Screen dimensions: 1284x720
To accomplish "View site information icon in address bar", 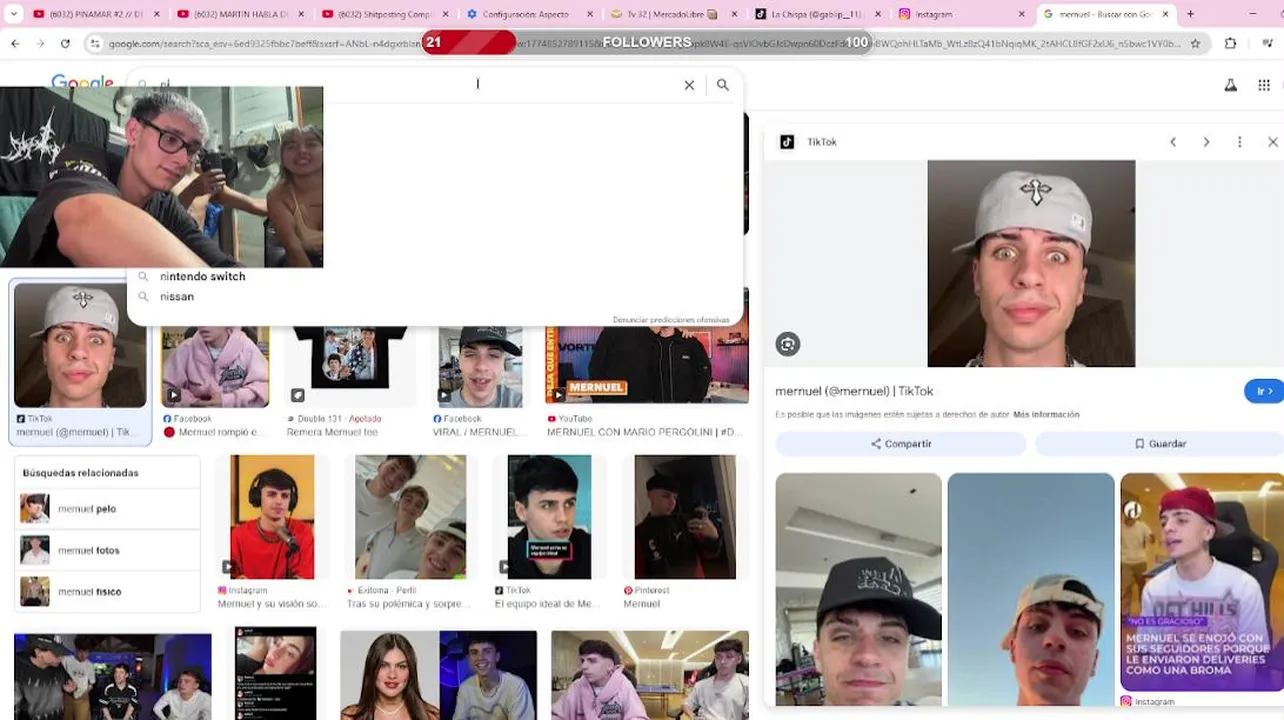I will pos(95,43).
